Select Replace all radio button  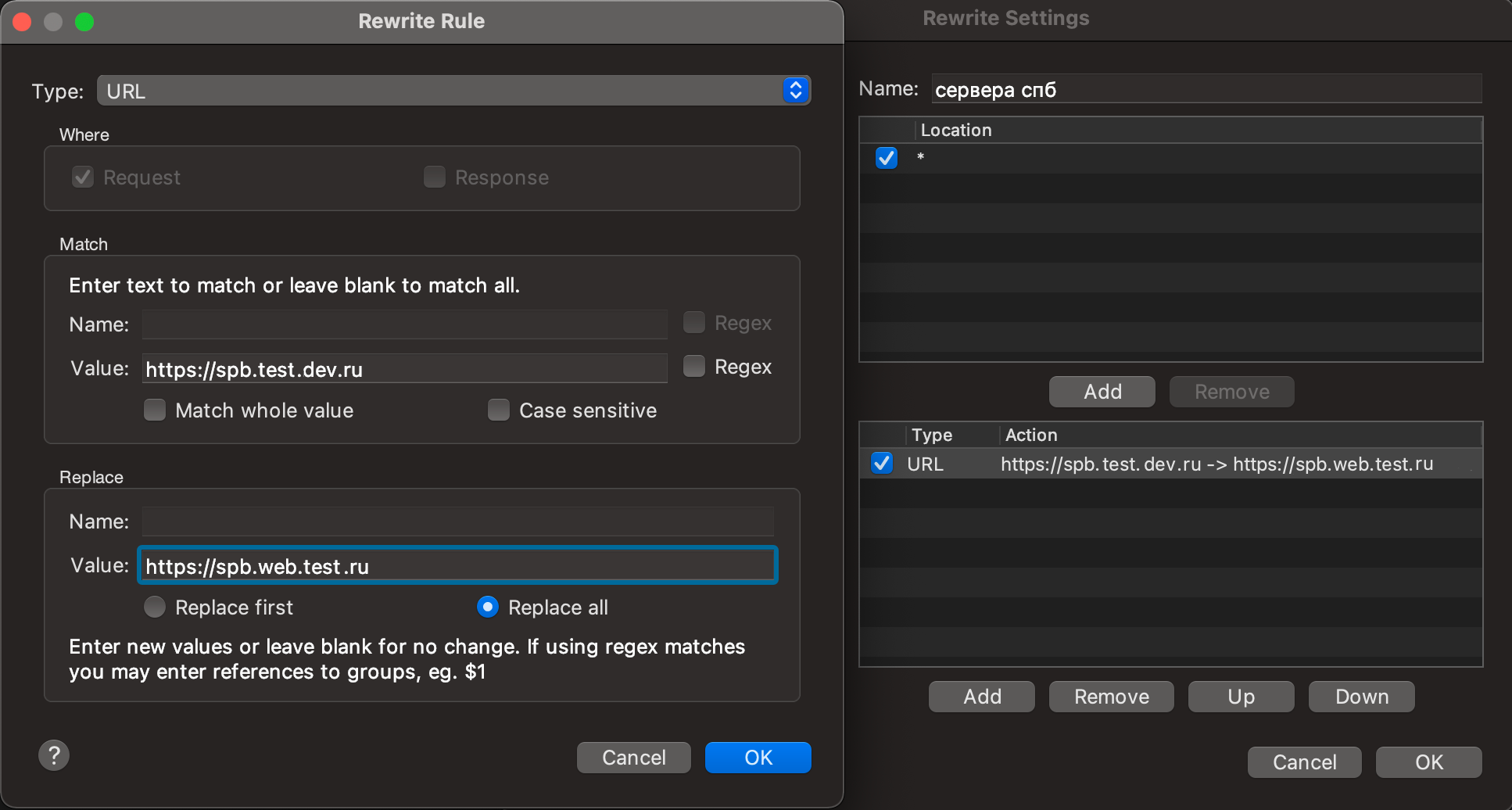pos(488,607)
